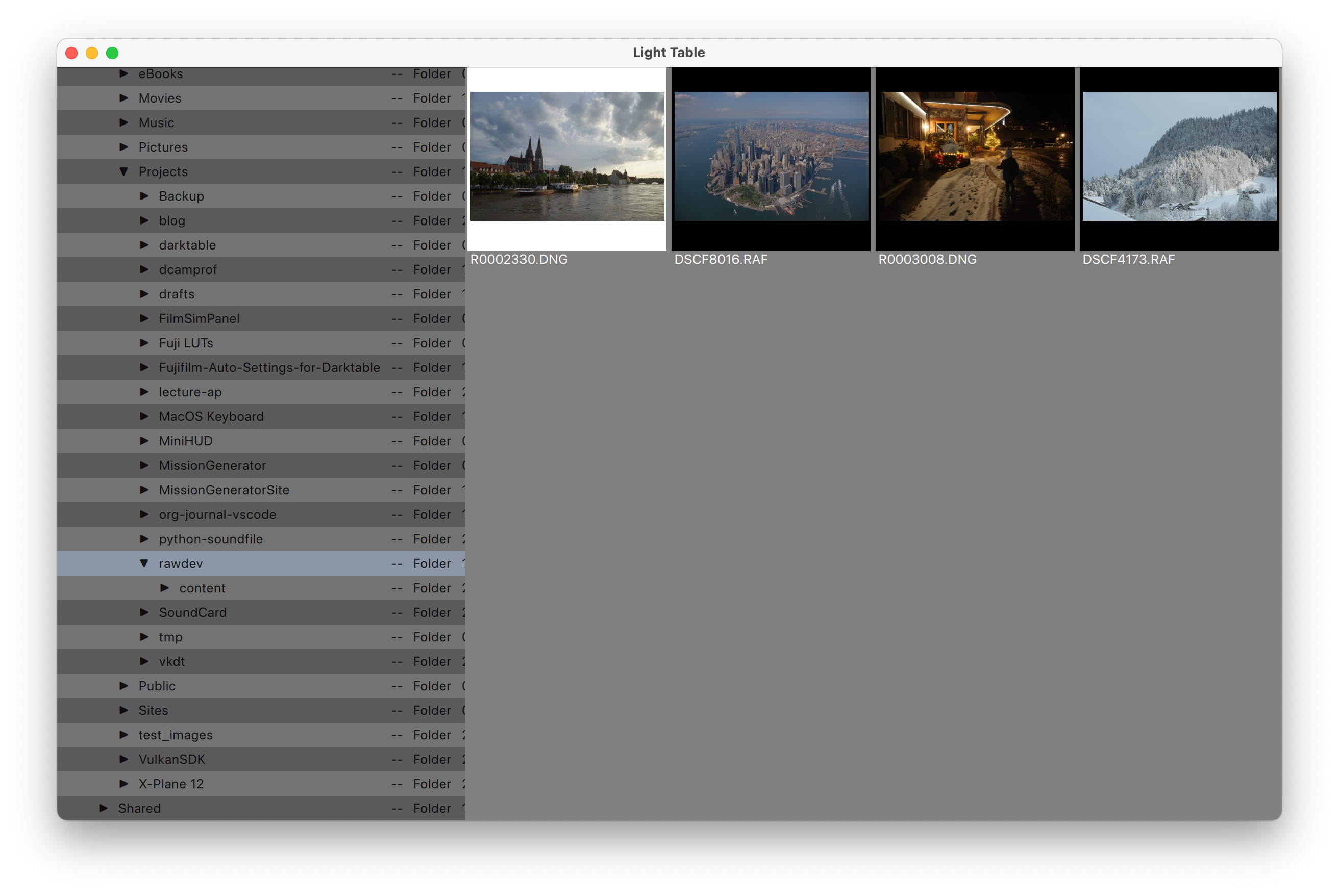Image resolution: width=1339 pixels, height=896 pixels.
Task: Open R0002330.DNG cathedral thumbnail
Action: tap(567, 157)
